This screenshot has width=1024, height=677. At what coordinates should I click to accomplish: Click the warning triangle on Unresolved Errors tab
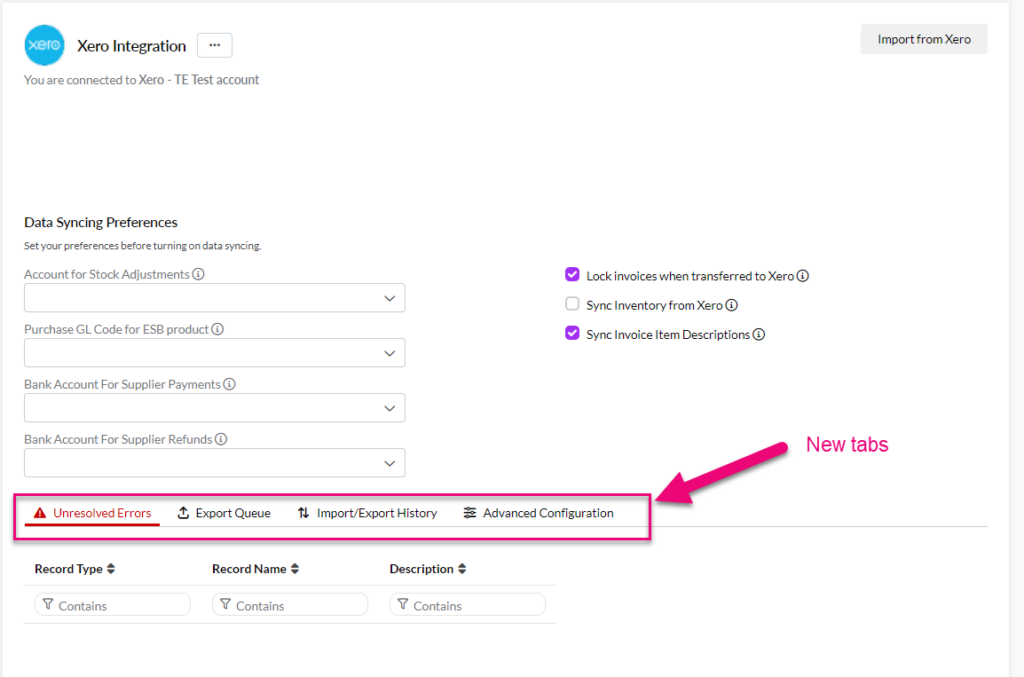38,513
